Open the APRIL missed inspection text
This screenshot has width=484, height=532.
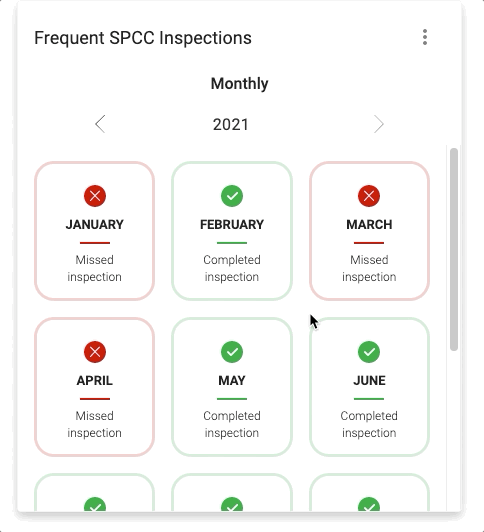click(94, 424)
